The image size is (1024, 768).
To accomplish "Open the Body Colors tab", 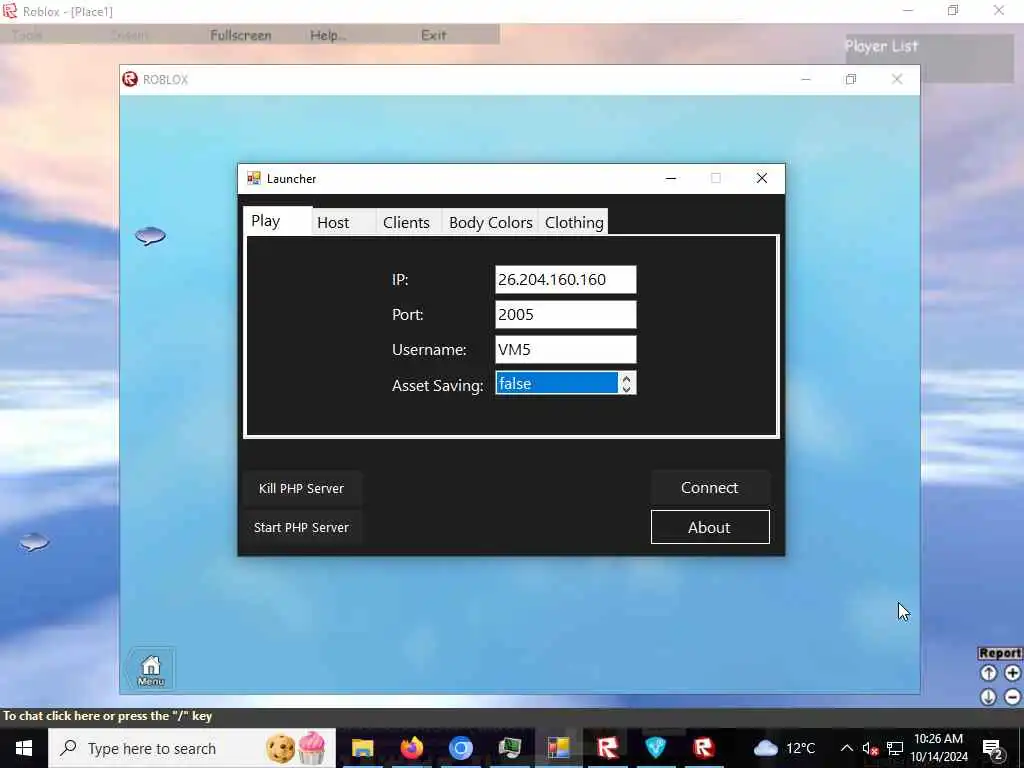I will [490, 223].
